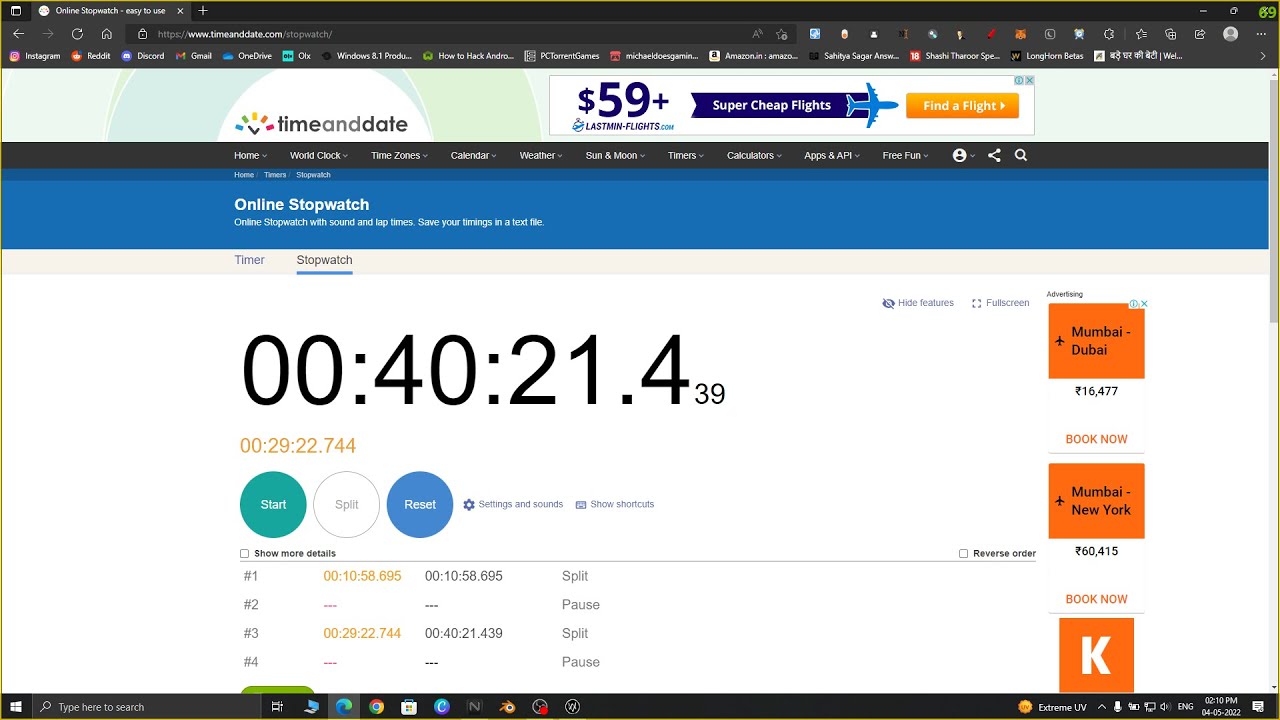Expand the Calendar menu
Screen dimensions: 1280x720
tap(473, 156)
